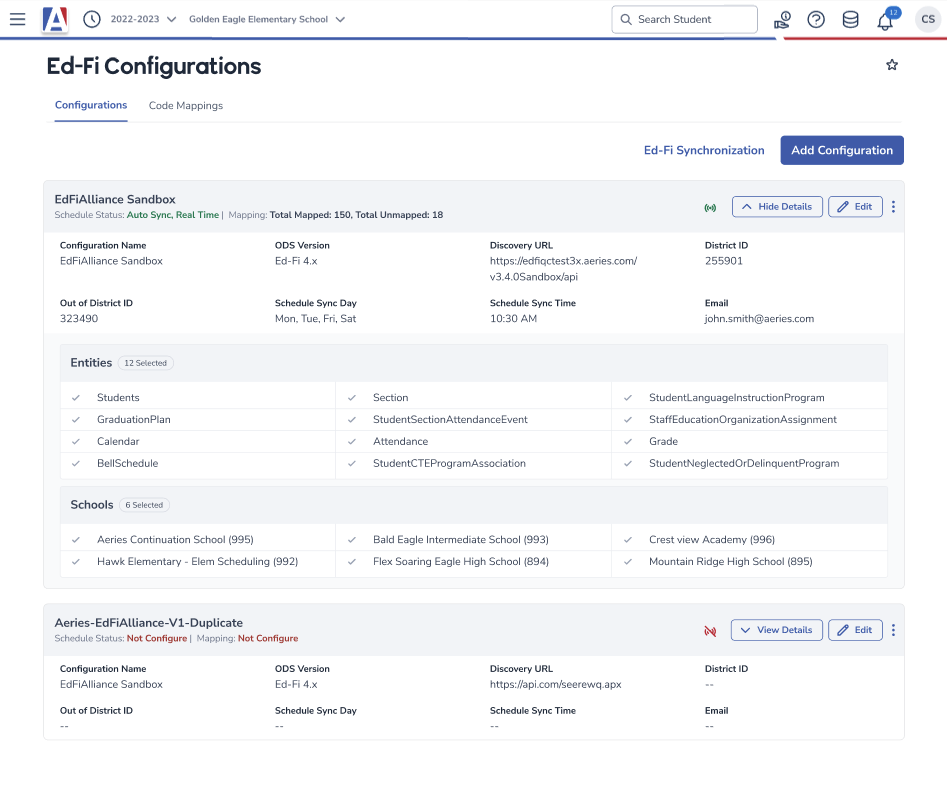This screenshot has height=798, width=947.
Task: Open the 2022-2023 year dropdown
Action: [x=143, y=19]
